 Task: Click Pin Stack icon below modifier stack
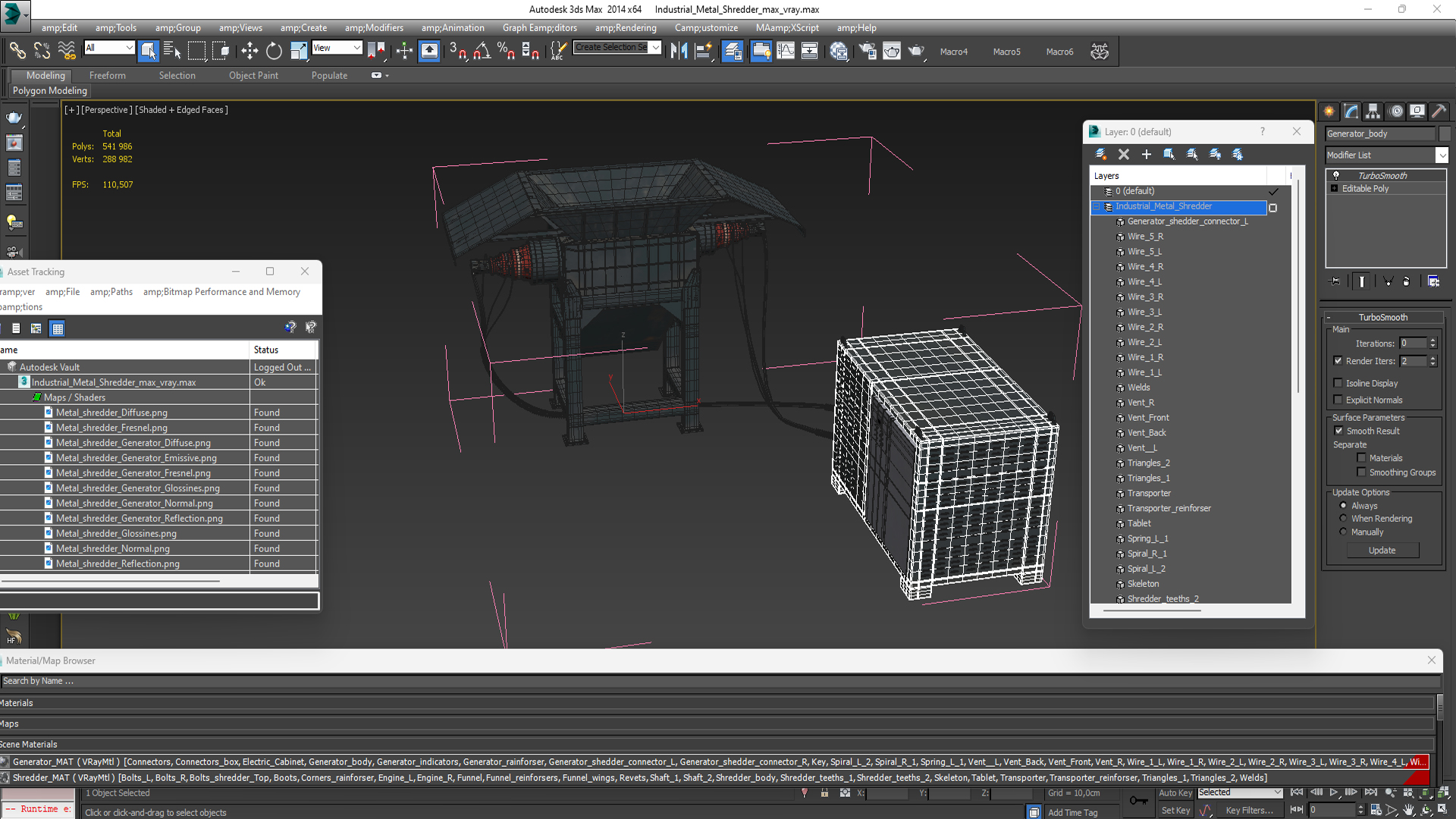[x=1335, y=281]
